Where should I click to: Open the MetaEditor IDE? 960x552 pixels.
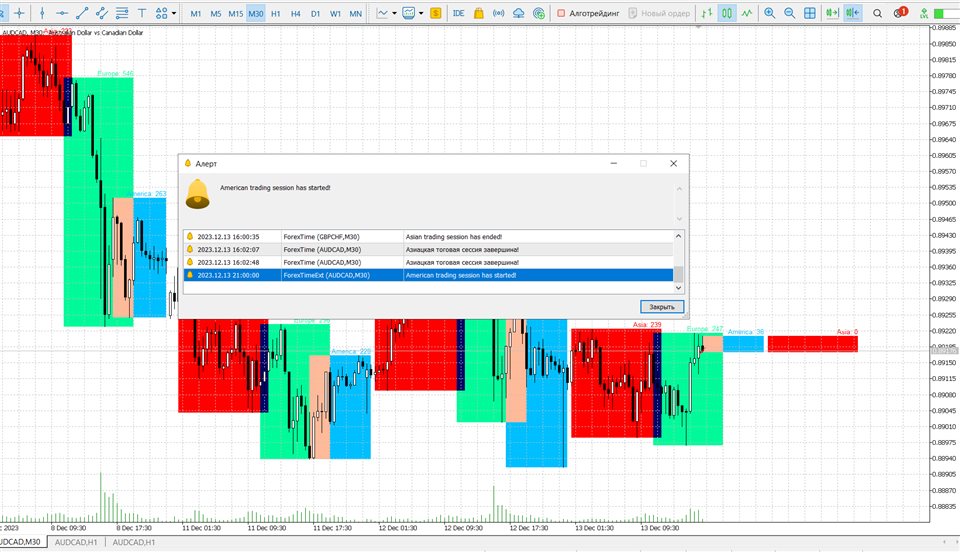[459, 13]
